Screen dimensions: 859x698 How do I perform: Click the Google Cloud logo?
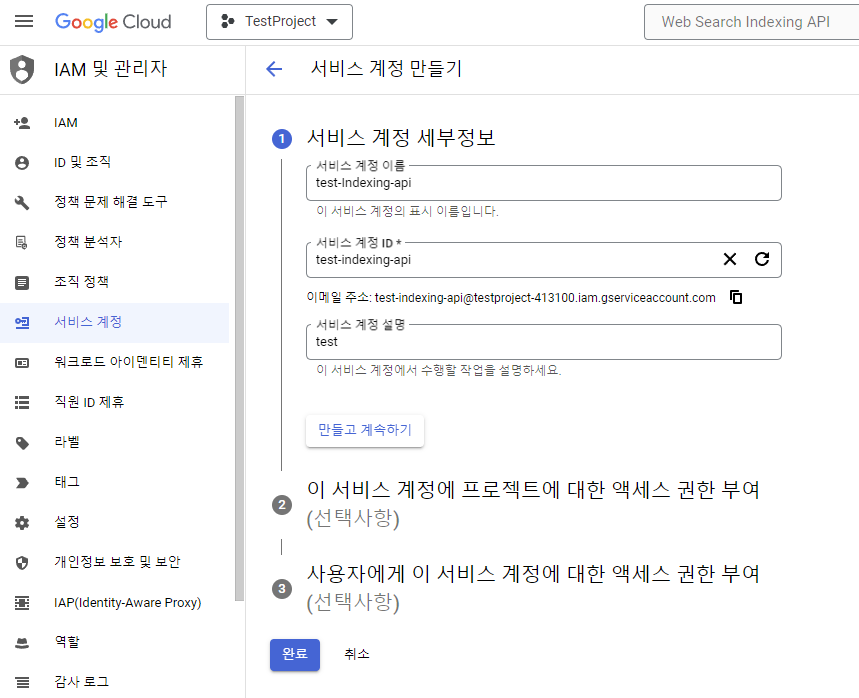pyautogui.click(x=113, y=22)
